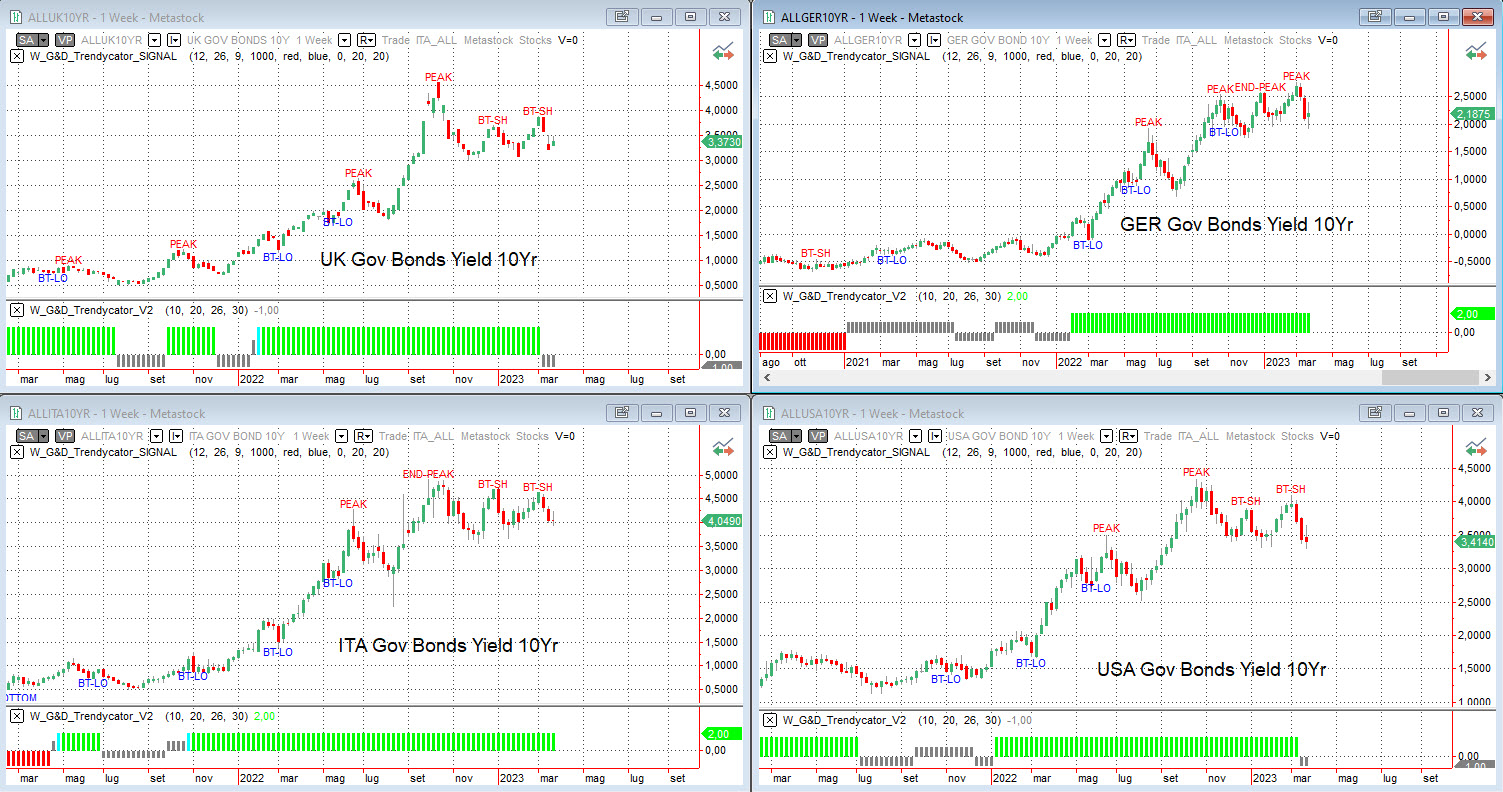Click Trade in the ALLUSA10YR window toolbar
This screenshot has height=792, width=1503.
tap(1156, 436)
